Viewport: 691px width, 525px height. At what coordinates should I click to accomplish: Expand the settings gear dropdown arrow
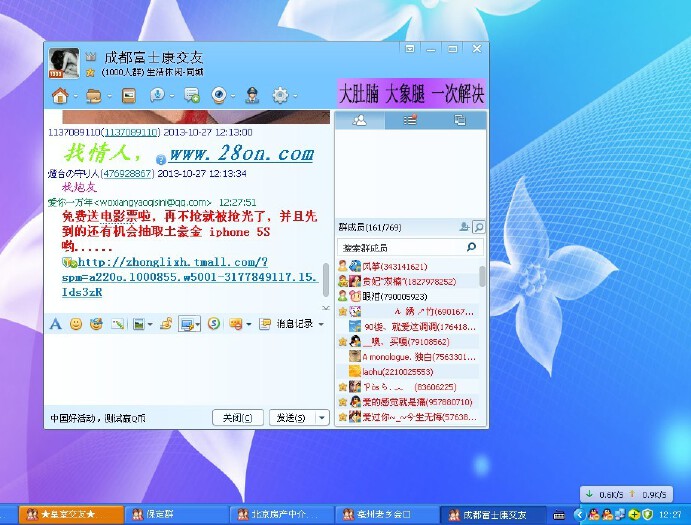click(295, 96)
